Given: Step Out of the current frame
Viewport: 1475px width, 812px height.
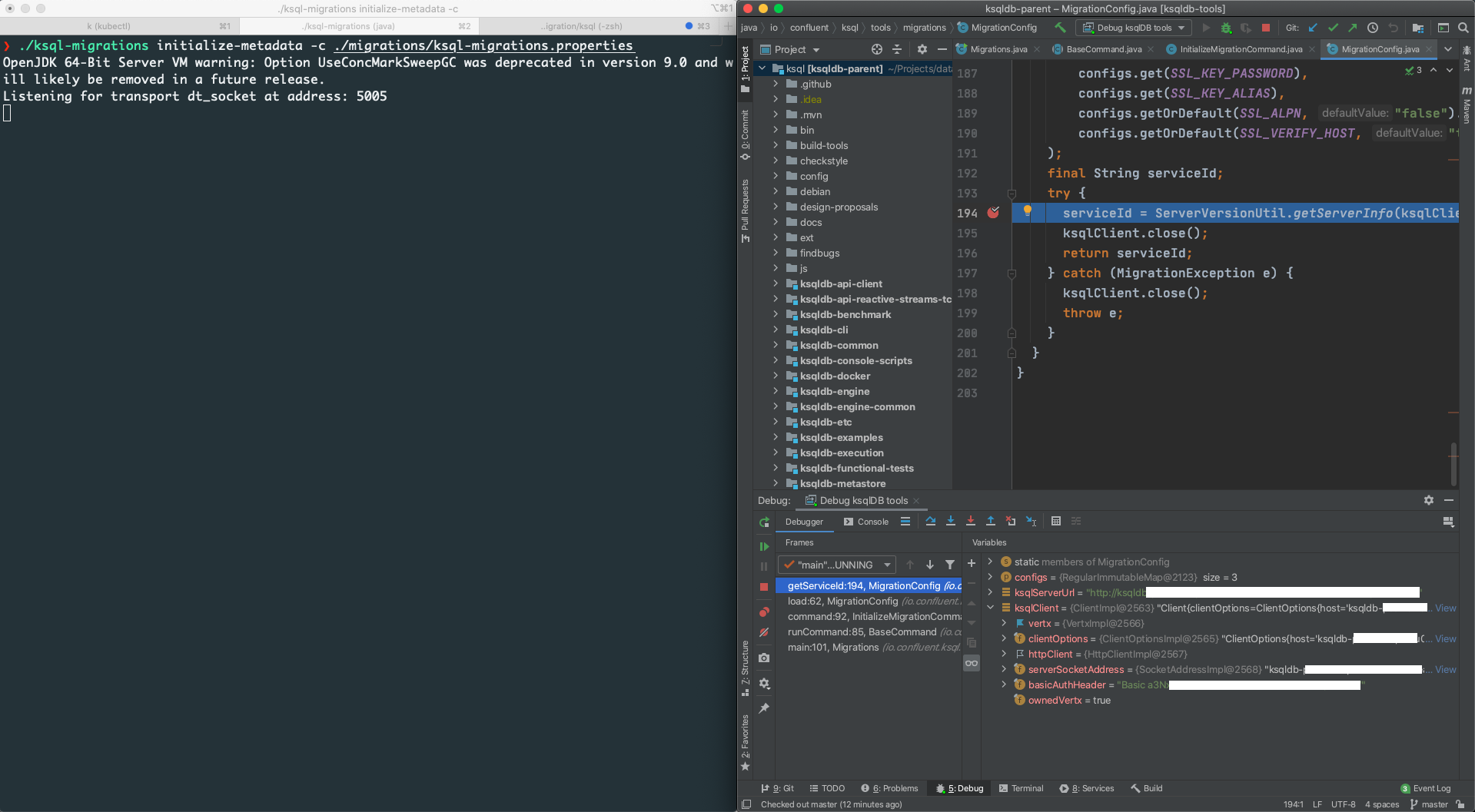Looking at the screenshot, I should click(991, 521).
